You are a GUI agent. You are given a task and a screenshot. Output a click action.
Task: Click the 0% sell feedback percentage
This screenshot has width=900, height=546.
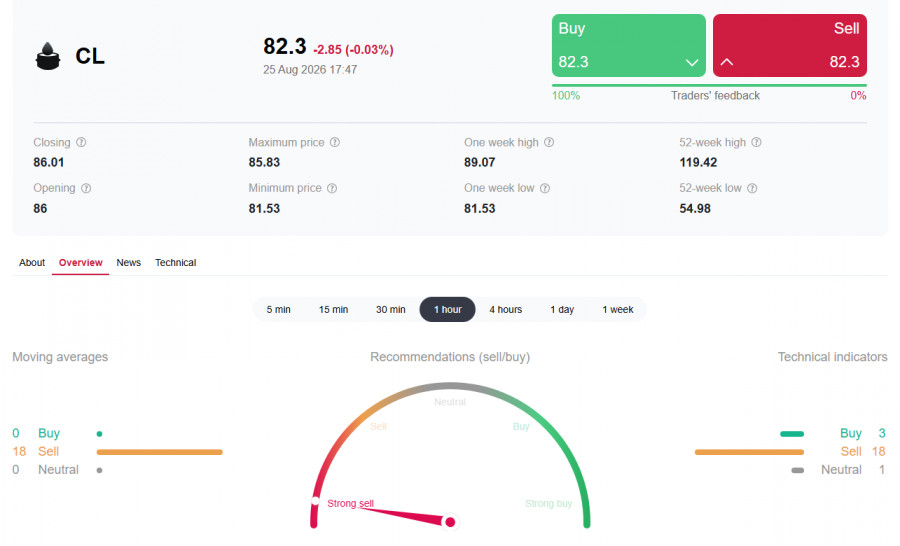pos(858,96)
